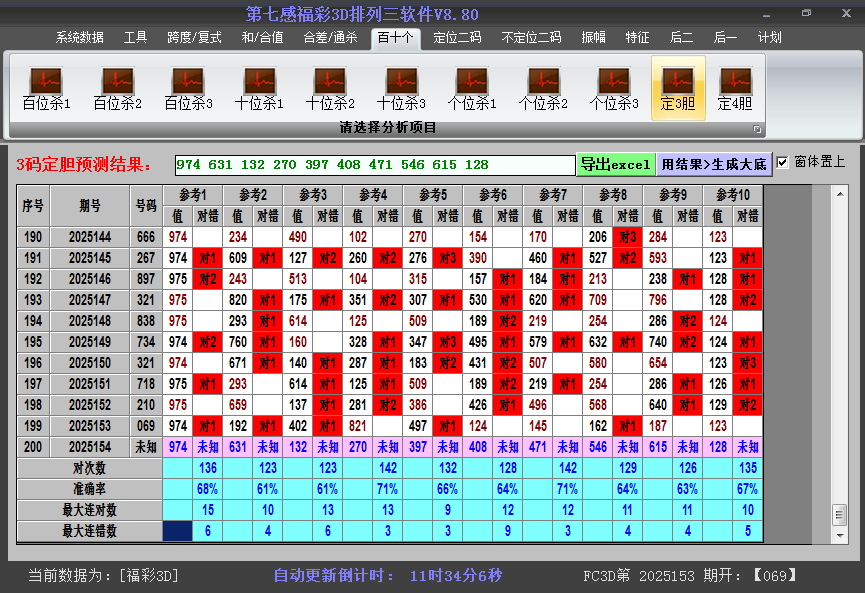Viewport: 865px width, 593px height.
Task: Click the dark blue highlighted cell in 最大连错数 row
Action: [178, 531]
